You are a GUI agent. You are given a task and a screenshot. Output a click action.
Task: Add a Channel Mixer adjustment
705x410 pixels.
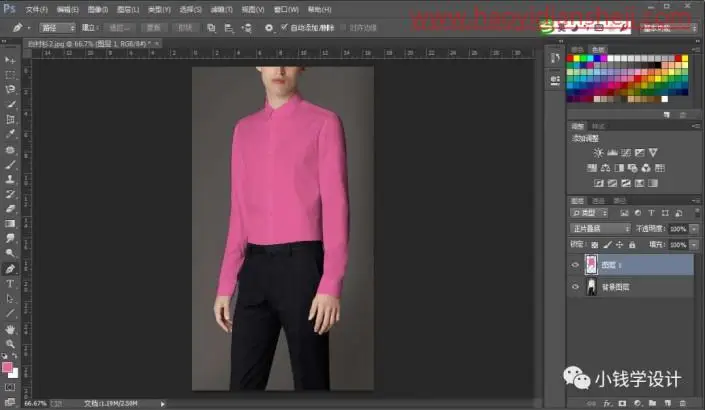coord(646,168)
